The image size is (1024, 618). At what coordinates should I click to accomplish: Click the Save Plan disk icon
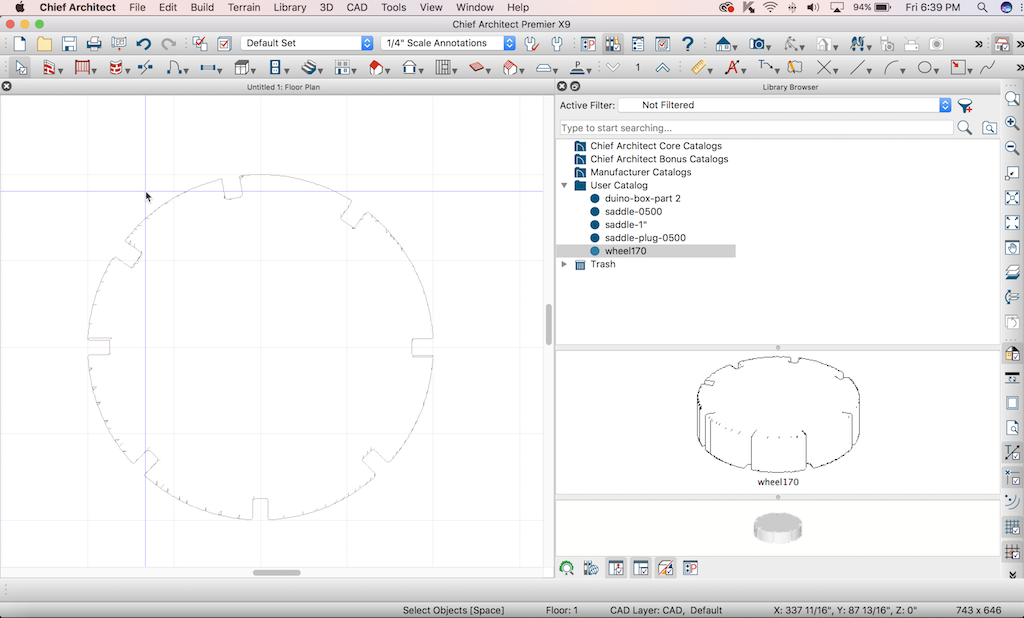pyautogui.click(x=69, y=44)
